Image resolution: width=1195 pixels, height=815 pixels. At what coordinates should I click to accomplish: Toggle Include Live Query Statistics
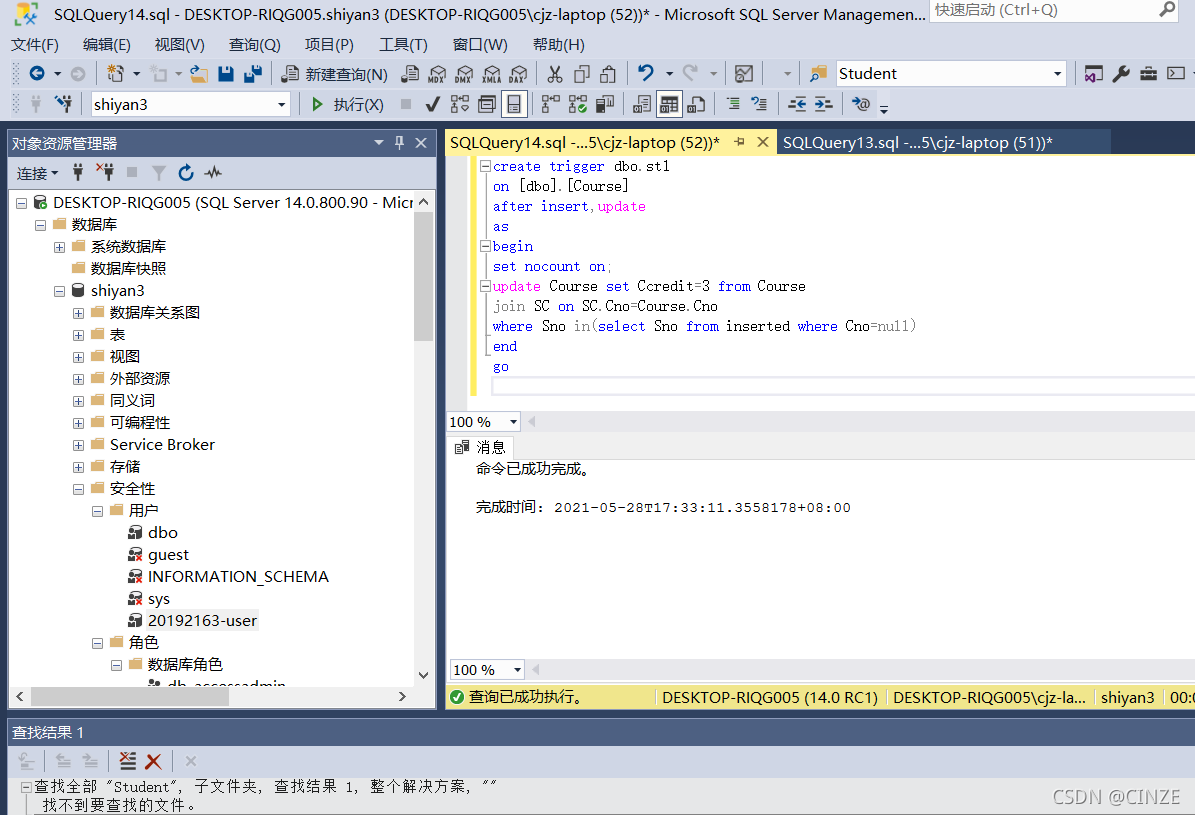(x=578, y=104)
